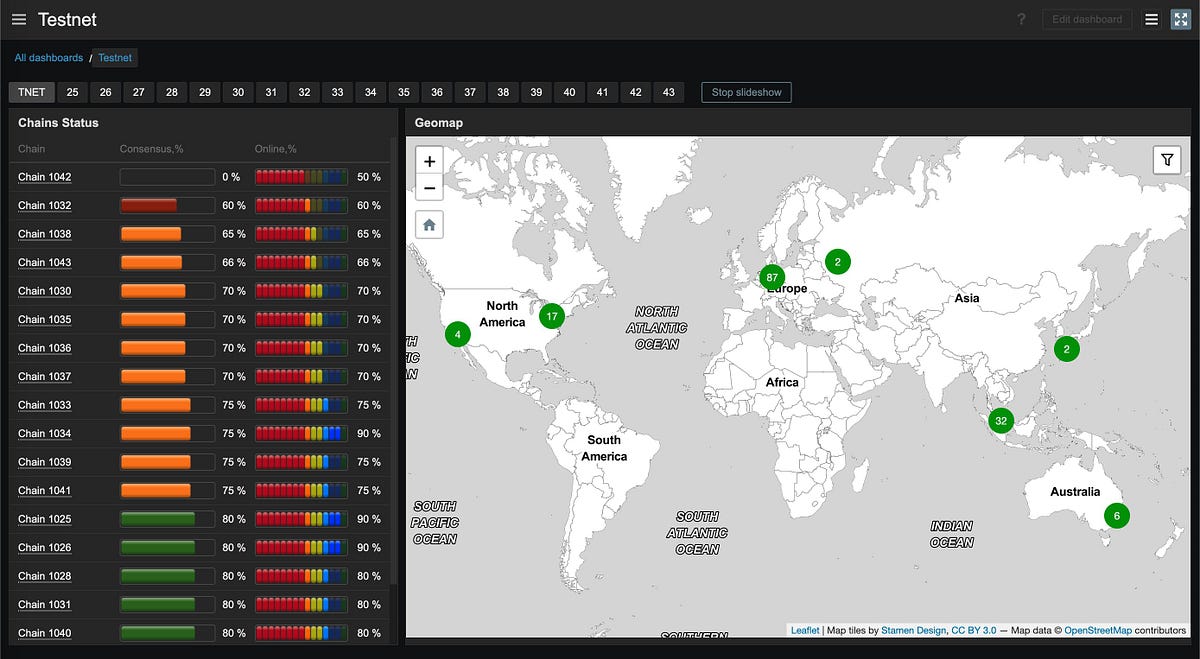Open the All dashboards breadcrumb link

point(49,58)
